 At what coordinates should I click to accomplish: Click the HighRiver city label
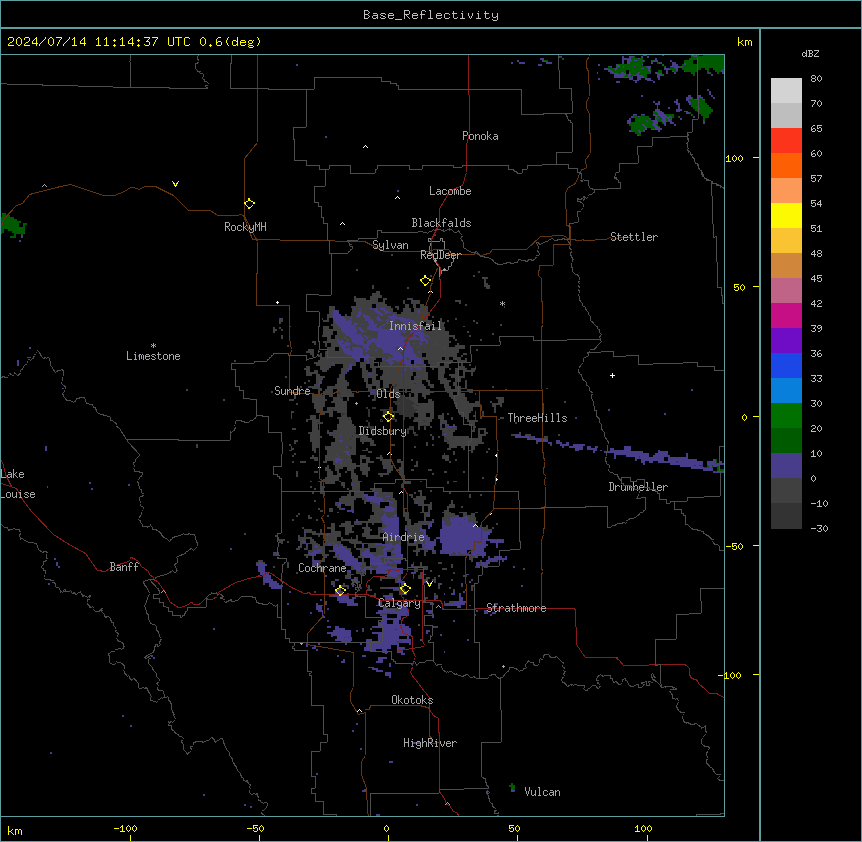[430, 743]
